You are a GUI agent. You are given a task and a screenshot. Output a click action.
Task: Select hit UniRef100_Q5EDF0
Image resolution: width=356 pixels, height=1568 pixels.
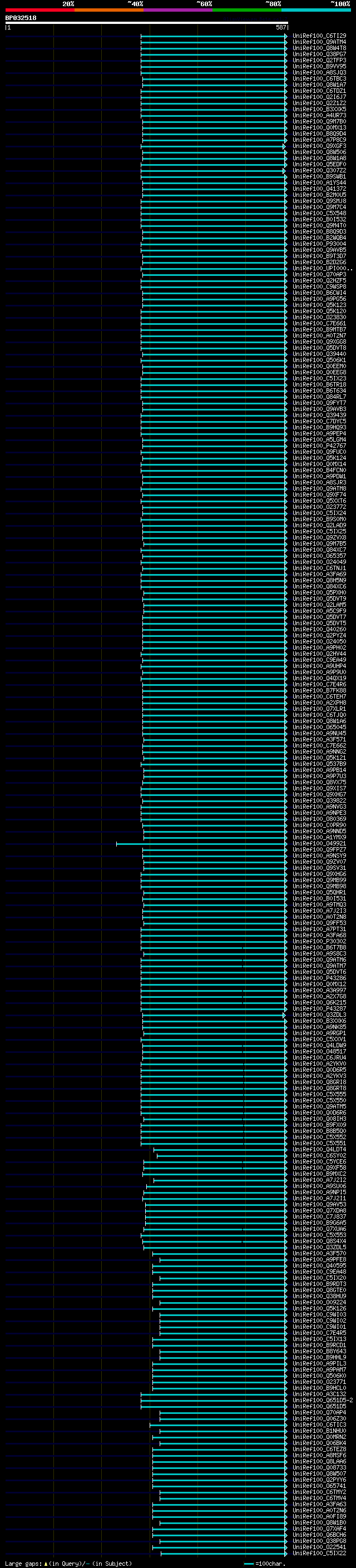coord(319,164)
